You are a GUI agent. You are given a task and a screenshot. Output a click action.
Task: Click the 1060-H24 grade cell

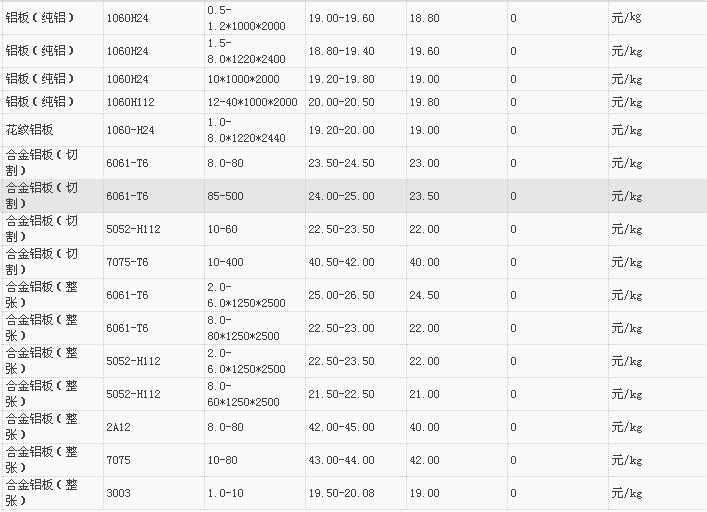[130, 130]
